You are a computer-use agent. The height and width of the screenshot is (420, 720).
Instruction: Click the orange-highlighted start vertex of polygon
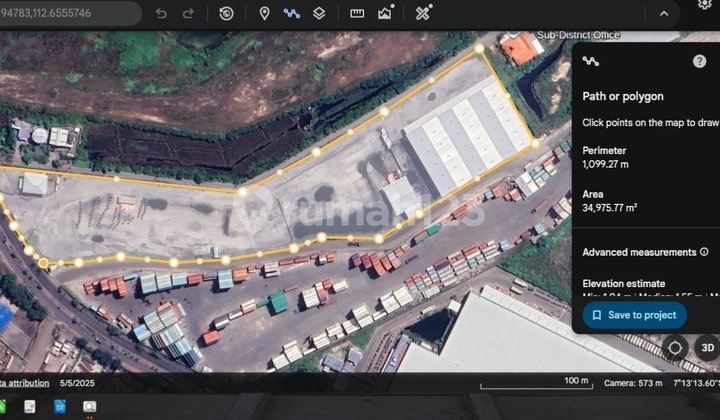click(43, 263)
